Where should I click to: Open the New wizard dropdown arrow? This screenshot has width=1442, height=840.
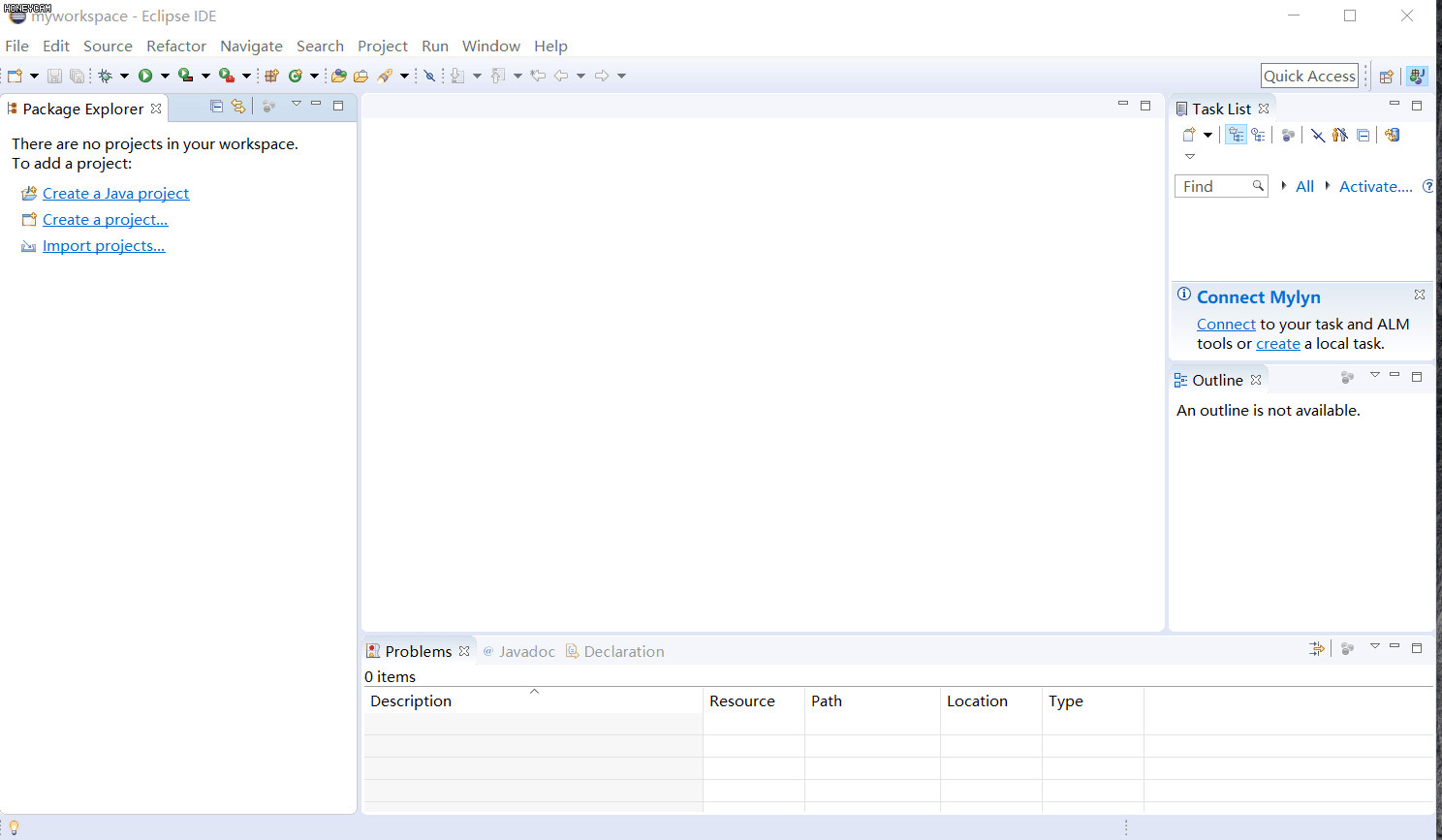(34, 76)
